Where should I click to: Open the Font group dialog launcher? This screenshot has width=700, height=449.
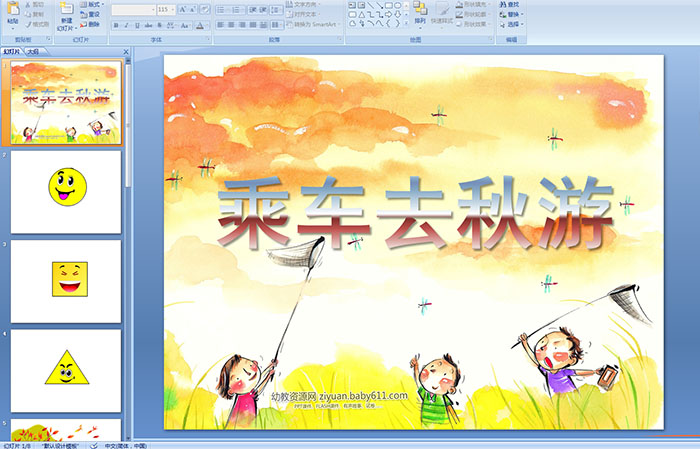click(208, 39)
